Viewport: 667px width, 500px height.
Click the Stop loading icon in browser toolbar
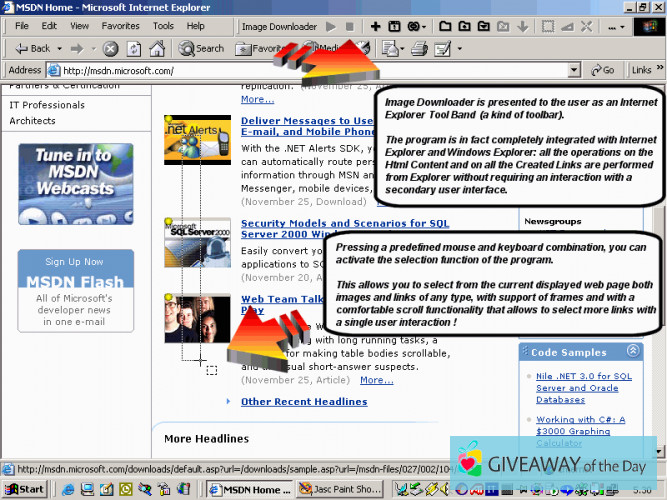[x=110, y=48]
